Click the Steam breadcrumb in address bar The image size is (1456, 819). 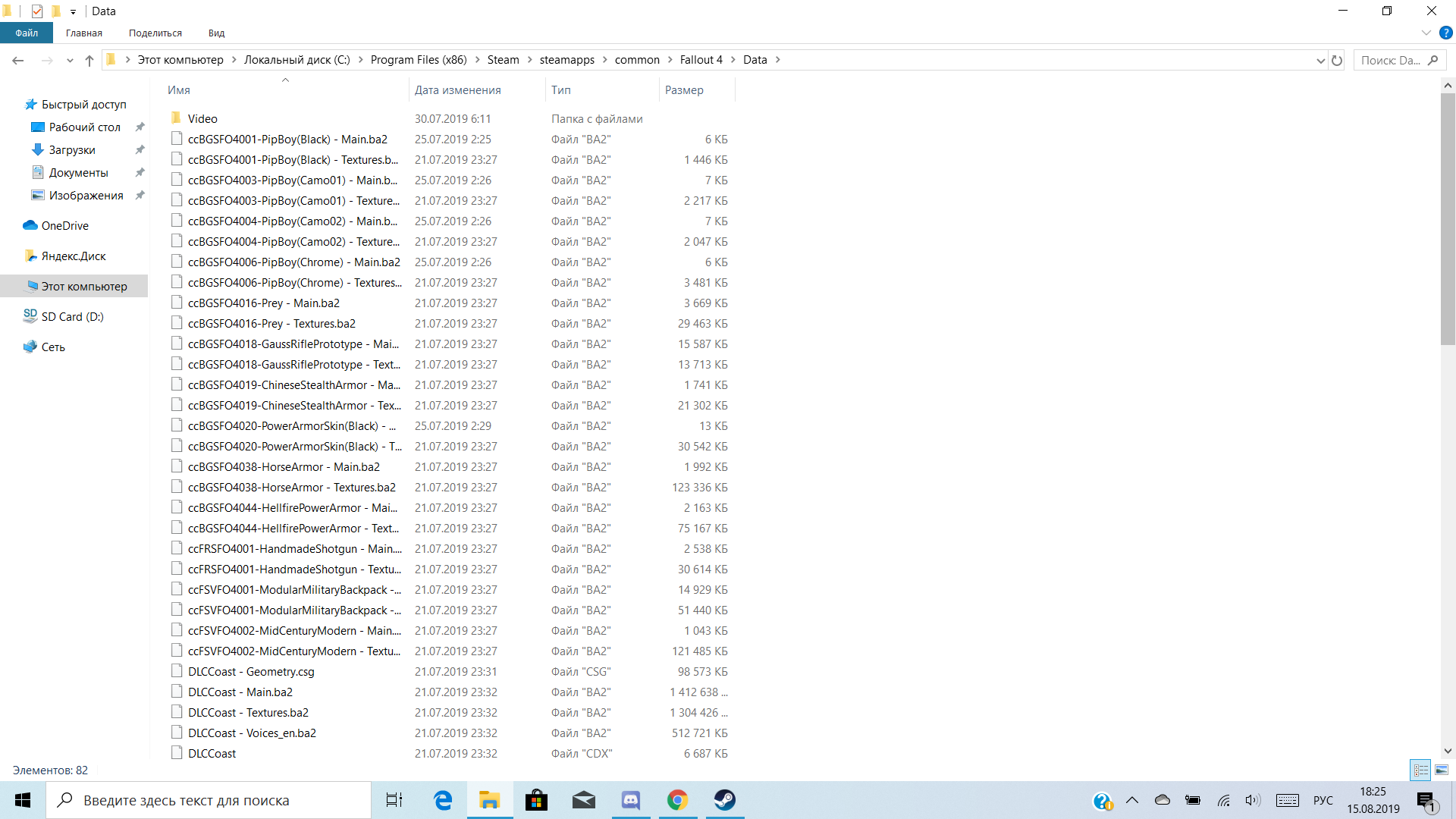click(503, 60)
